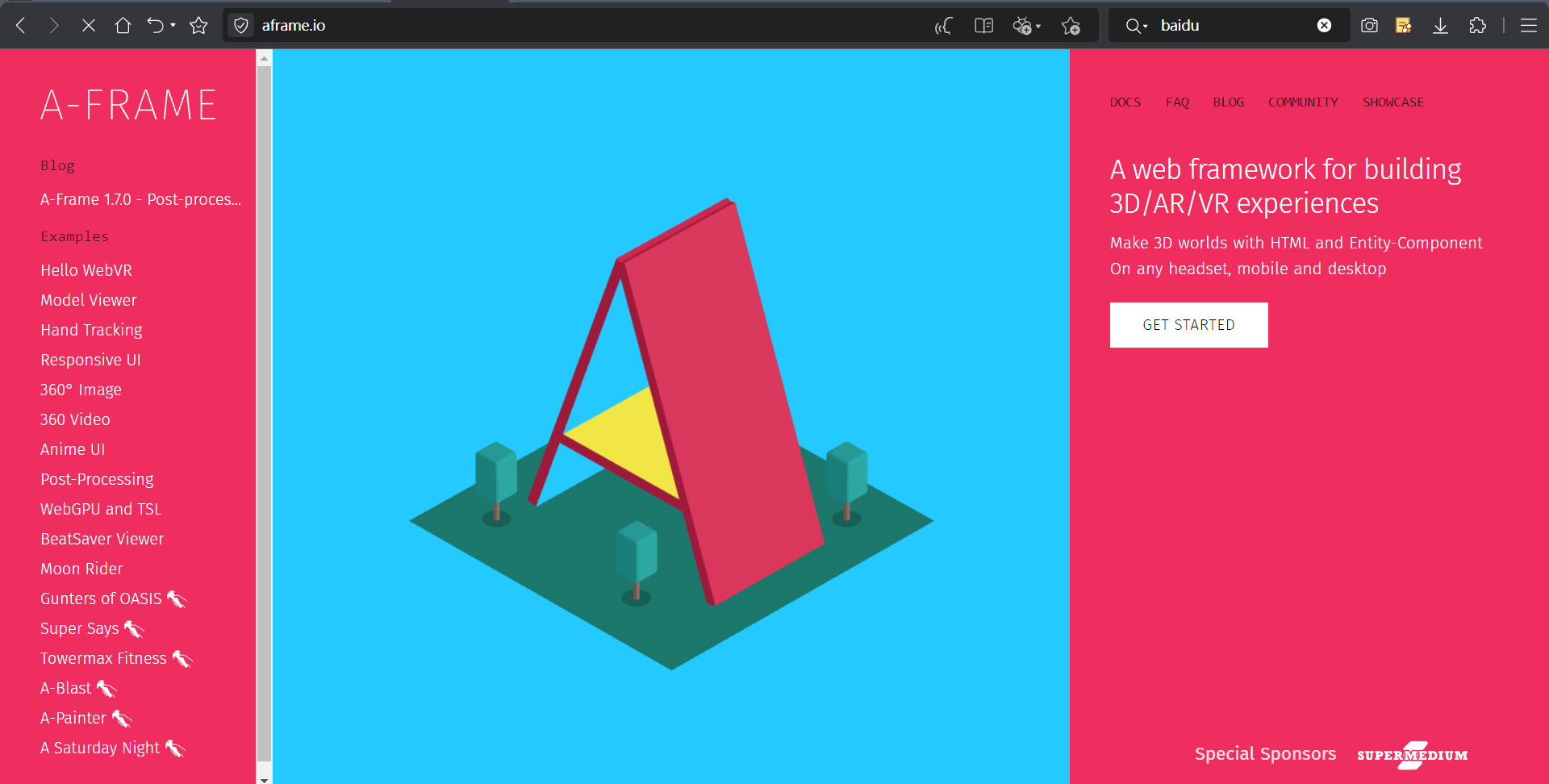Open the browser home page

(x=123, y=26)
